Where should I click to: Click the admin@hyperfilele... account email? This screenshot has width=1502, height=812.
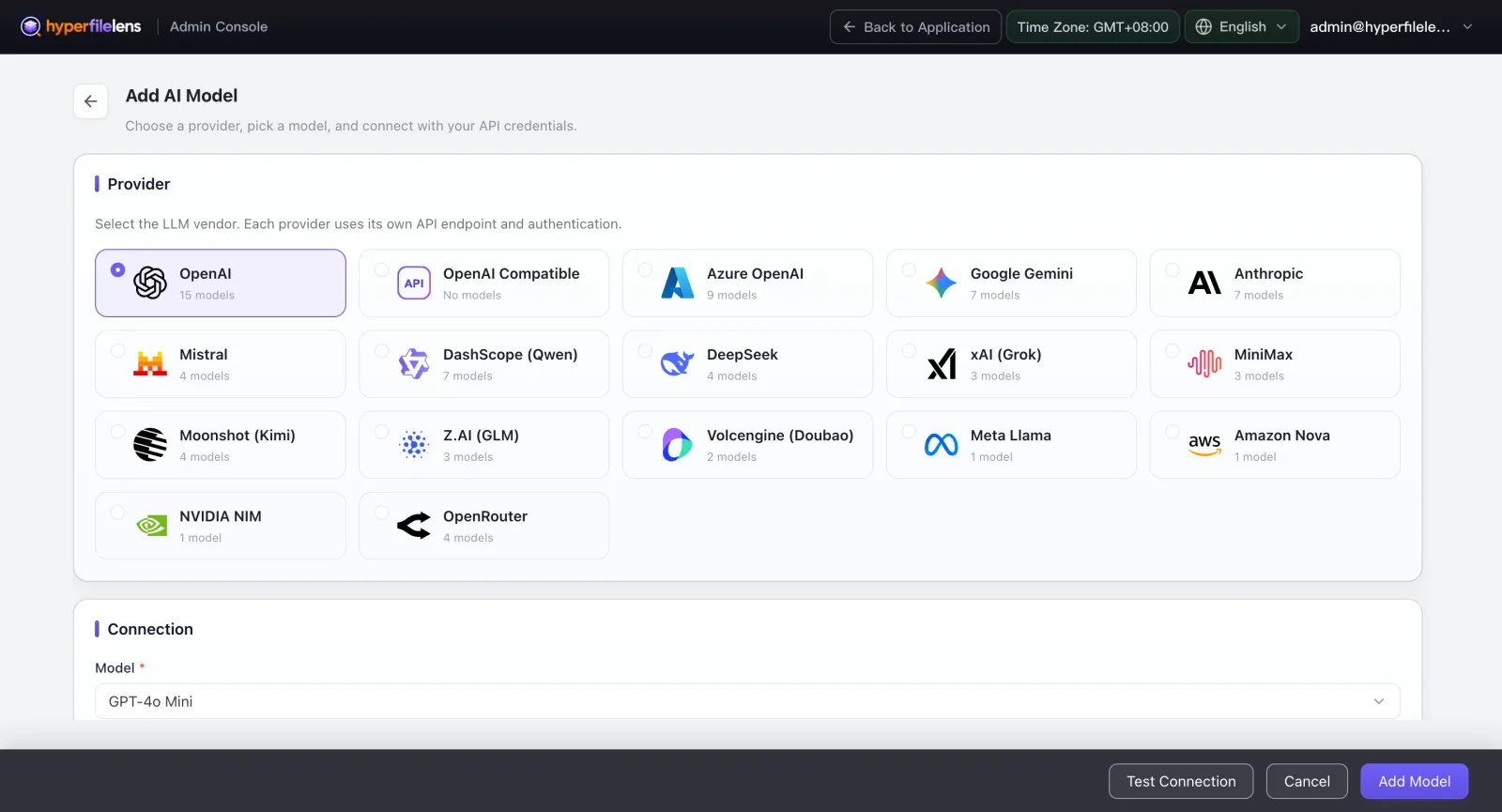point(1380,27)
